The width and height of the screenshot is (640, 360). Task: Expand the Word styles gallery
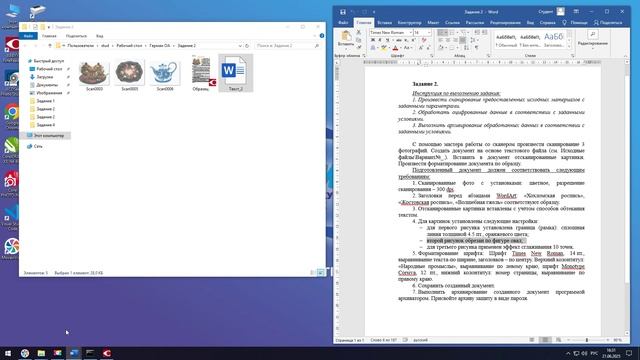click(569, 47)
